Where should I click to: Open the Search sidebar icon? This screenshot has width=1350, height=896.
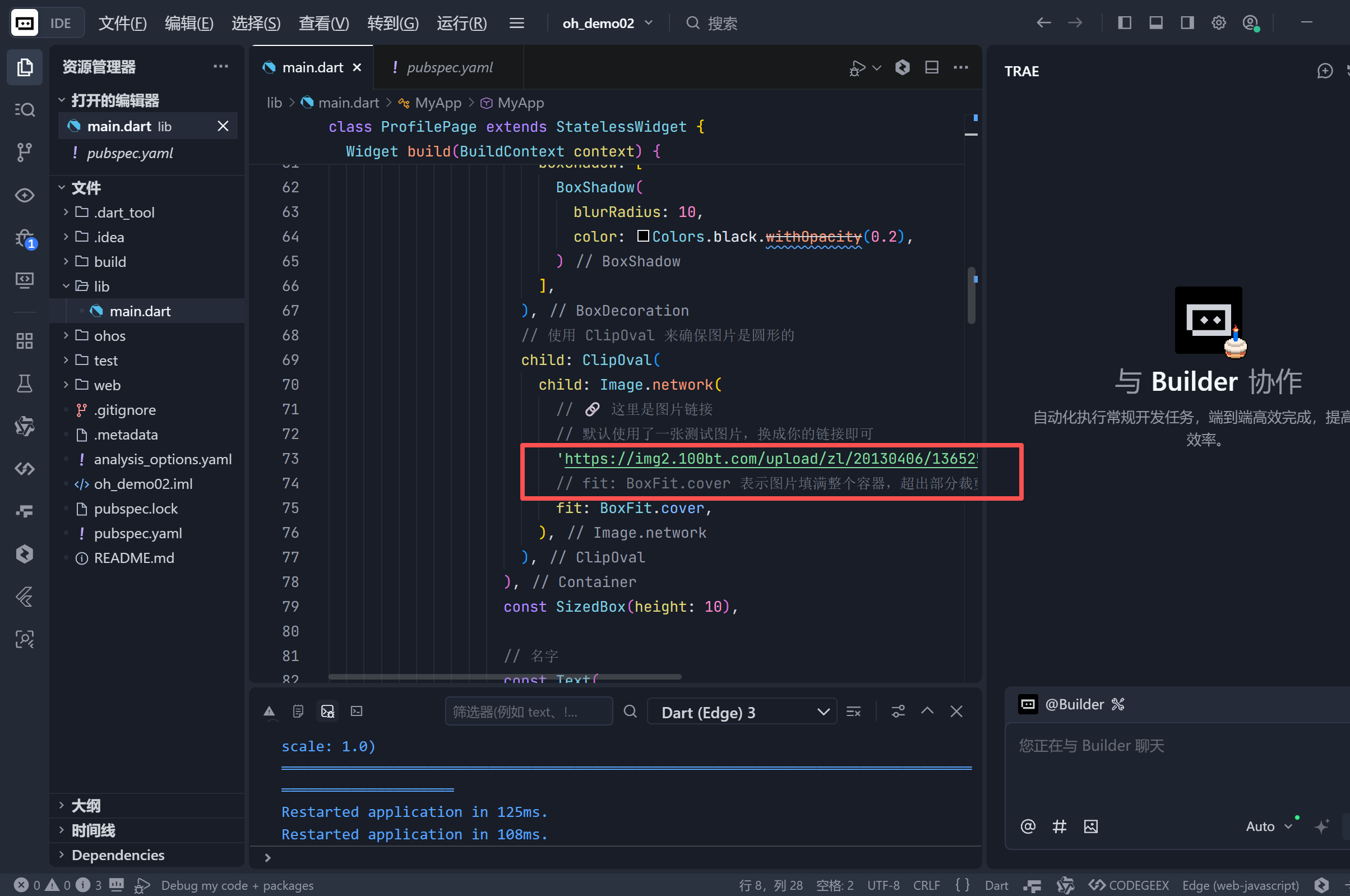(24, 110)
